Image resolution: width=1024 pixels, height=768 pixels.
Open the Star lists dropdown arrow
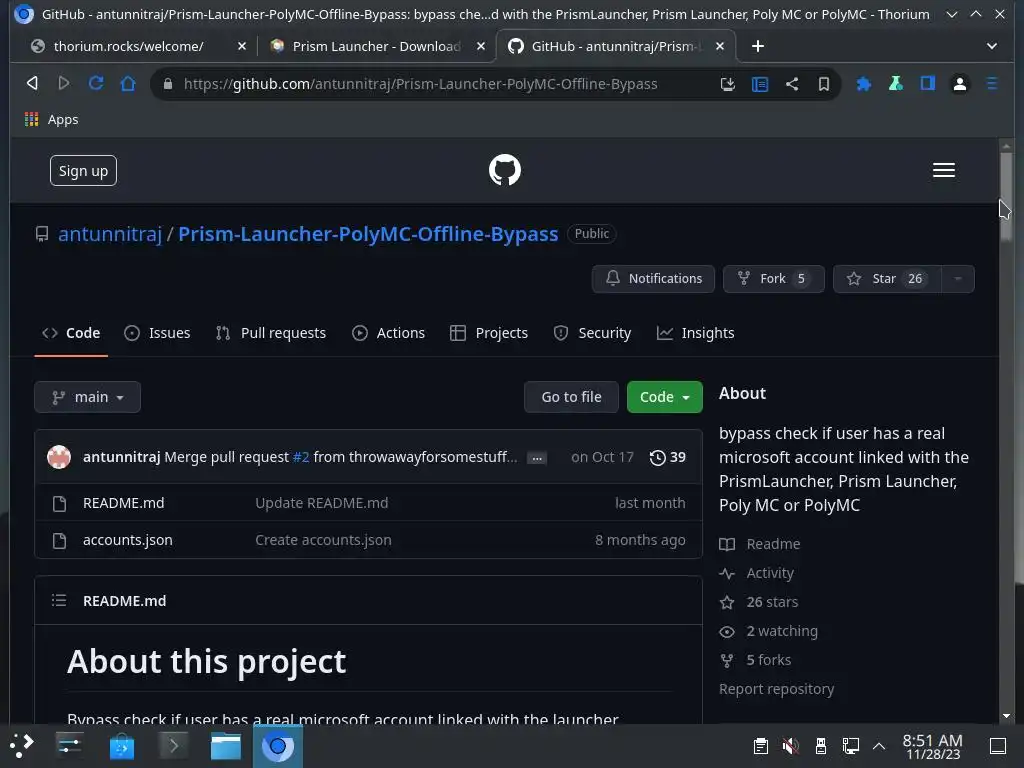click(x=957, y=279)
